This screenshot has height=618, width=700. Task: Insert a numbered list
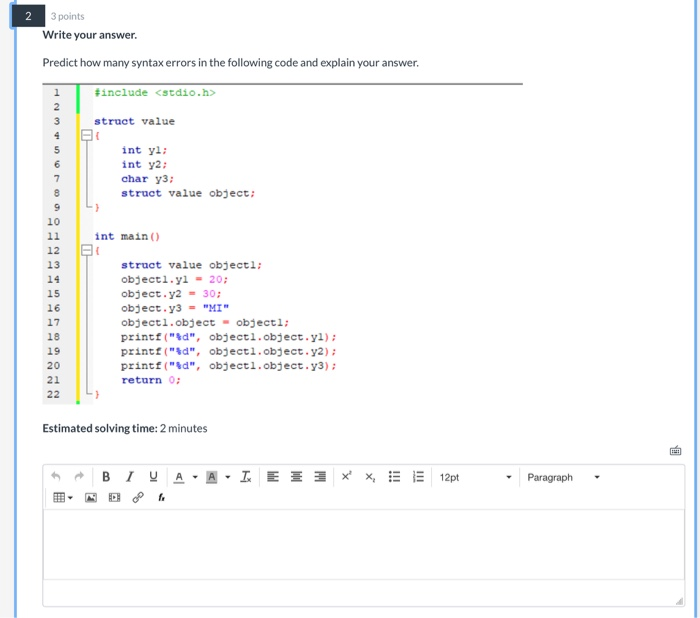tap(418, 476)
